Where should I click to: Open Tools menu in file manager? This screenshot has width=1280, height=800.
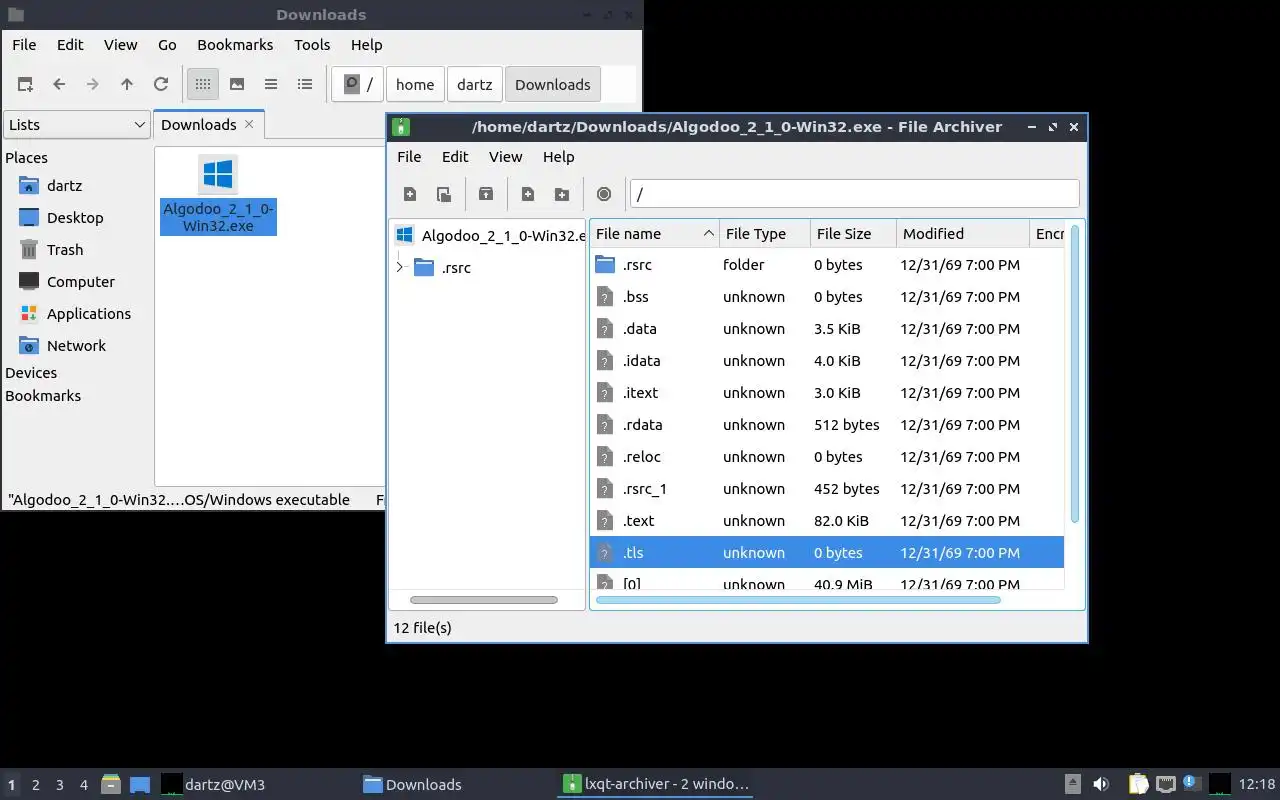(312, 45)
